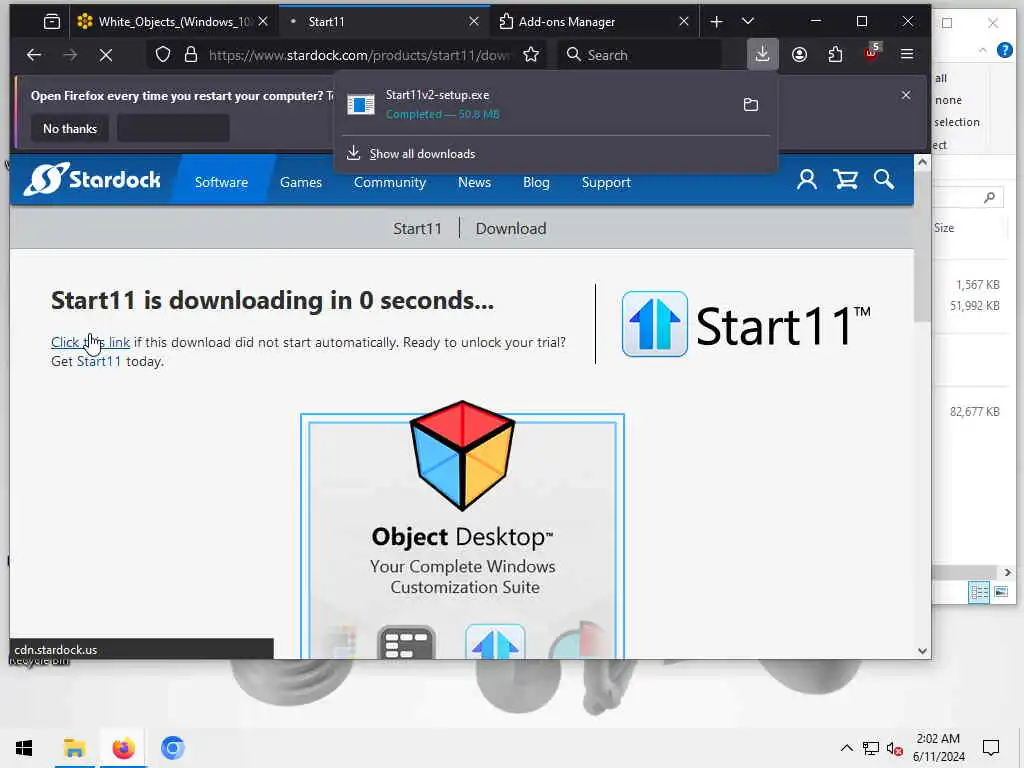The width and height of the screenshot is (1024, 768).
Task: Open Firefox View tab overview icon
Action: pyautogui.click(x=52, y=22)
